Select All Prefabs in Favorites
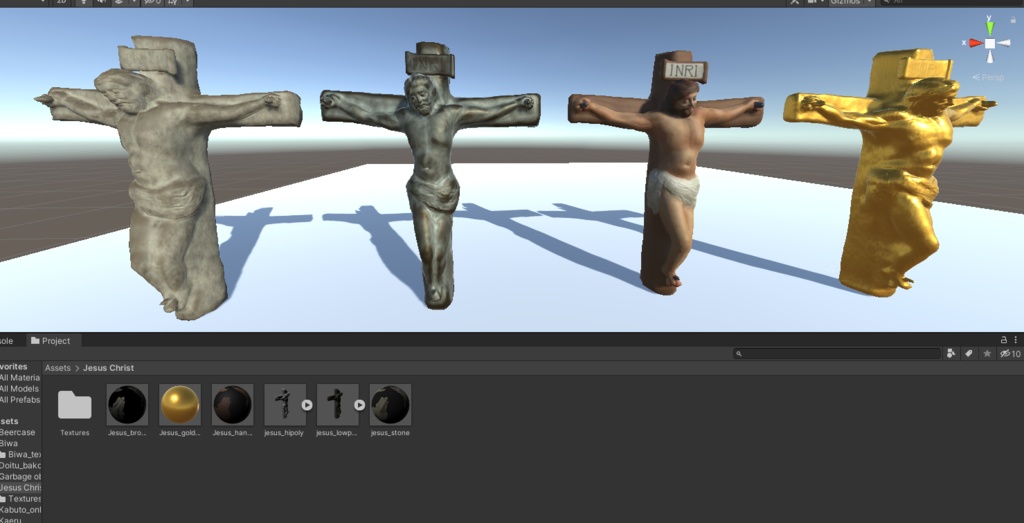Image resolution: width=1024 pixels, height=523 pixels. [x=20, y=400]
